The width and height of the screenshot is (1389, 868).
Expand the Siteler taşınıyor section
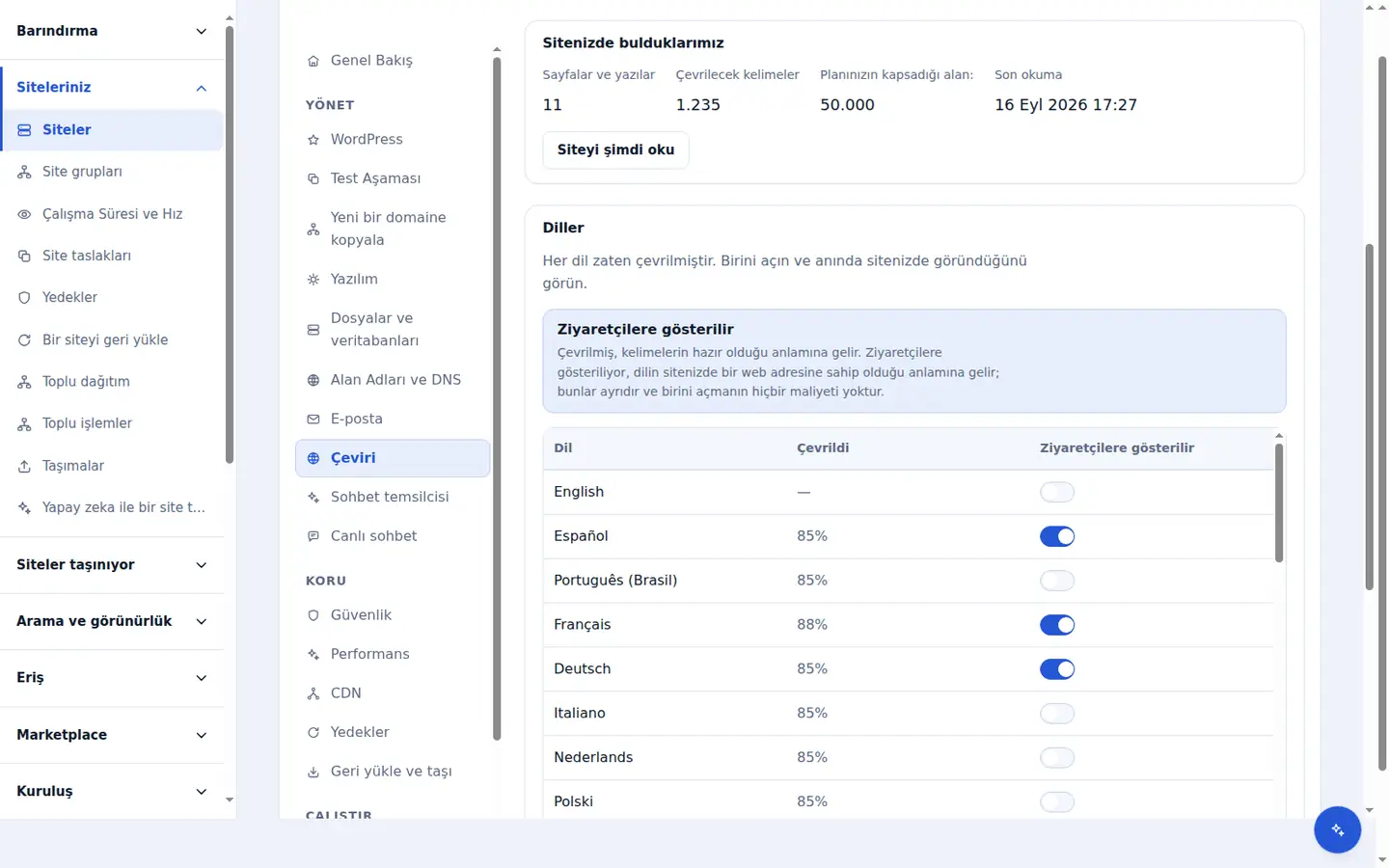click(x=112, y=565)
